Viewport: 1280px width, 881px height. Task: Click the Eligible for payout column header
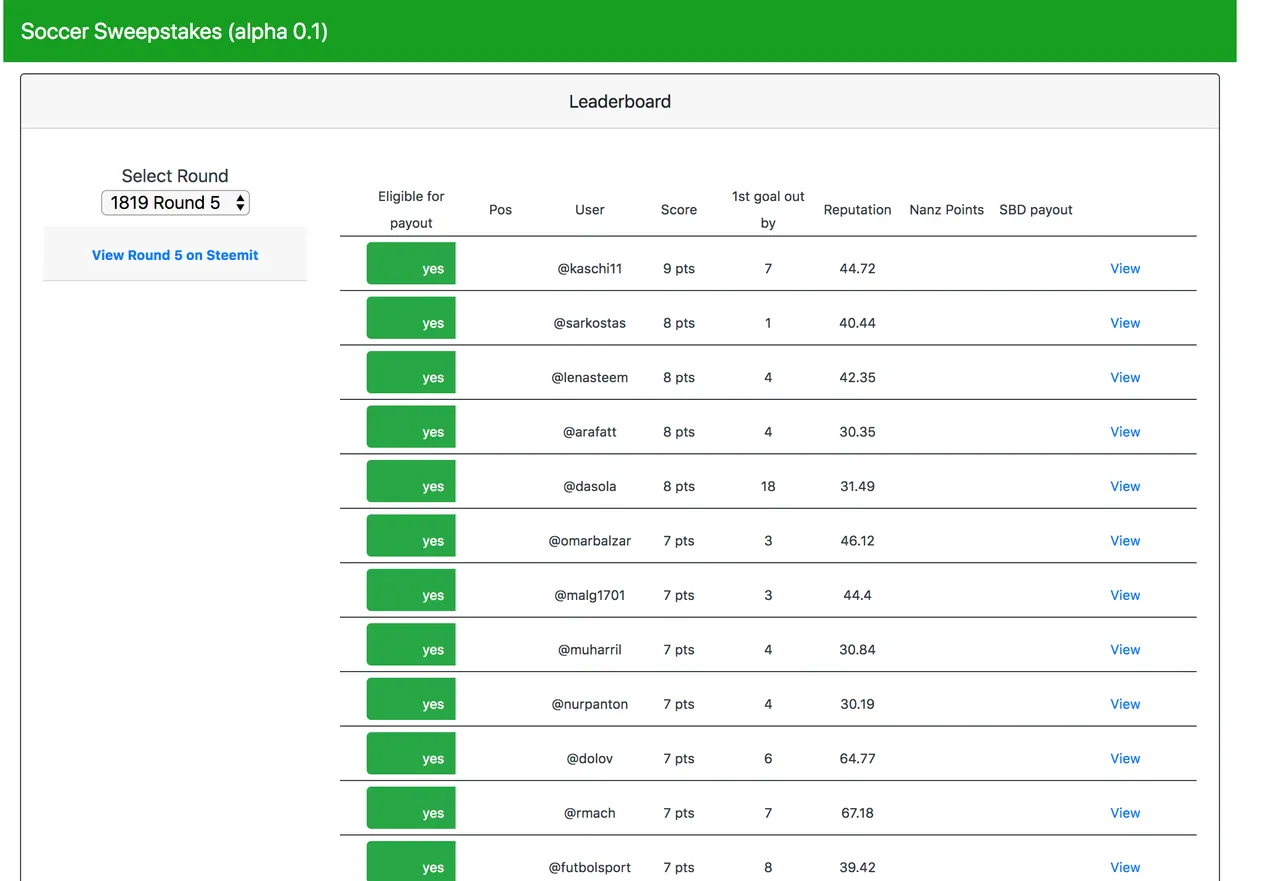click(411, 210)
